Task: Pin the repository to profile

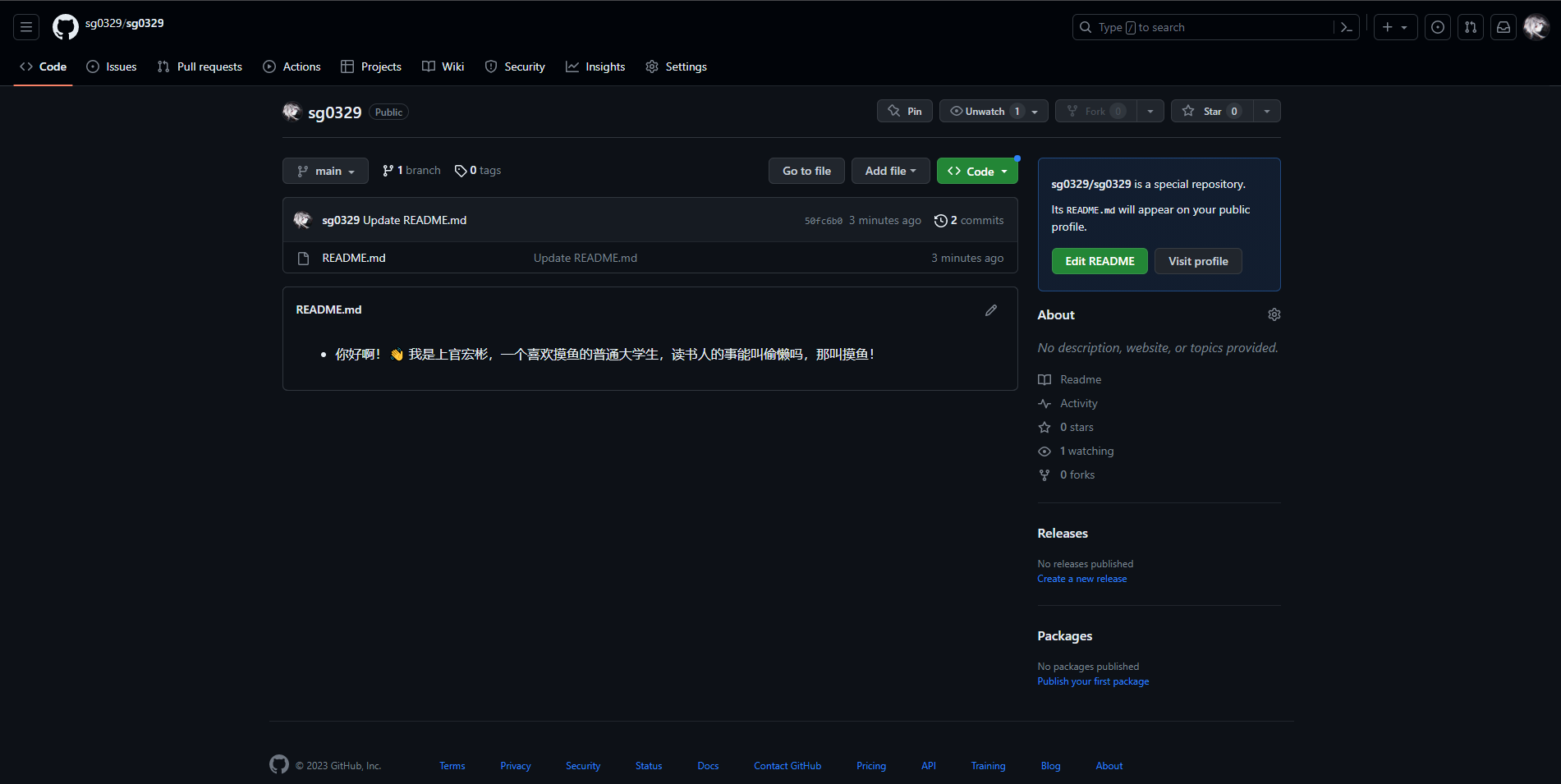Action: pyautogui.click(x=905, y=111)
